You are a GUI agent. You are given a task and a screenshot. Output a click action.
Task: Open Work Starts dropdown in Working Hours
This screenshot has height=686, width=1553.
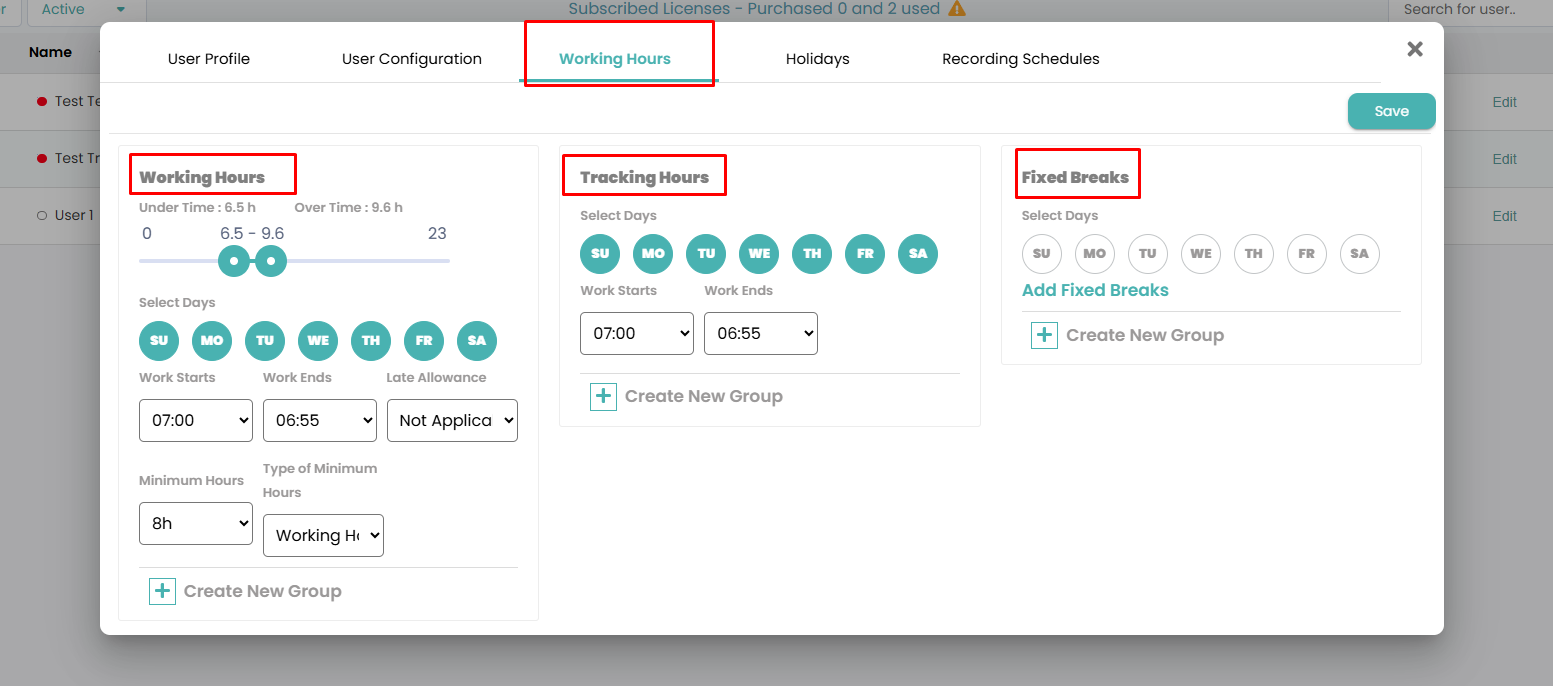pos(196,420)
